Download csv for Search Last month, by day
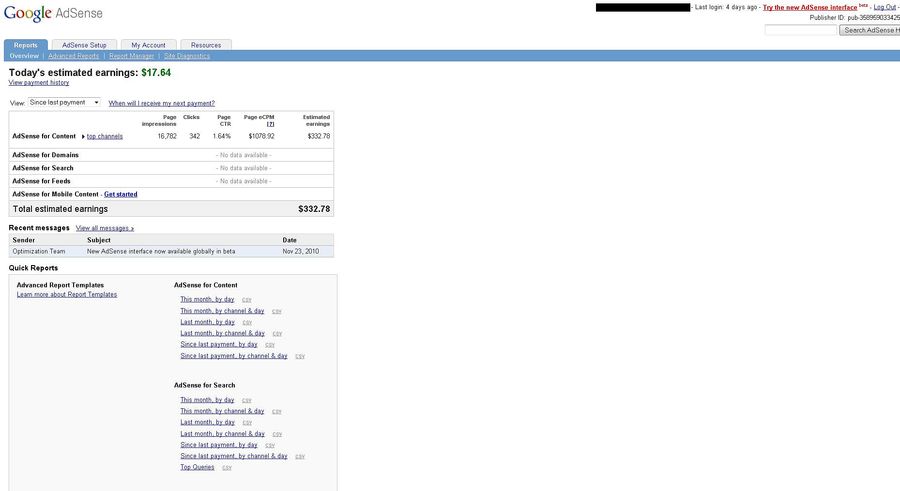Viewport: 900px width, 491px height. [x=247, y=423]
